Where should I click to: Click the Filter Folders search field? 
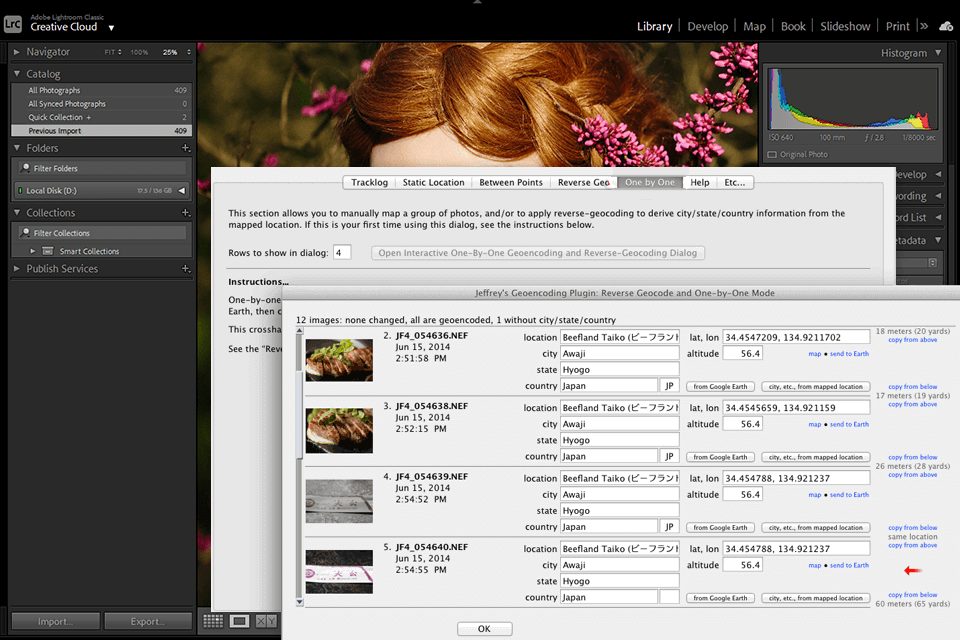pyautogui.click(x=102, y=168)
